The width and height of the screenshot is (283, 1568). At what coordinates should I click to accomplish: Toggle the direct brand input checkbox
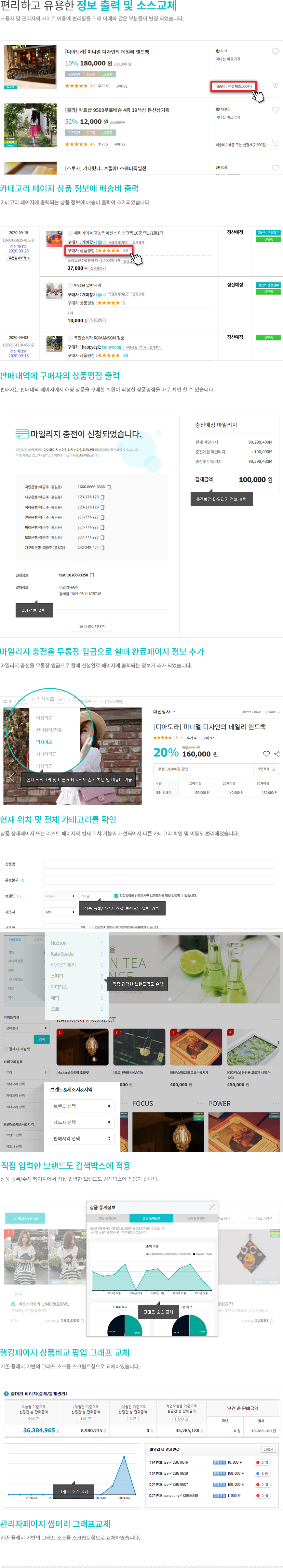point(116,895)
